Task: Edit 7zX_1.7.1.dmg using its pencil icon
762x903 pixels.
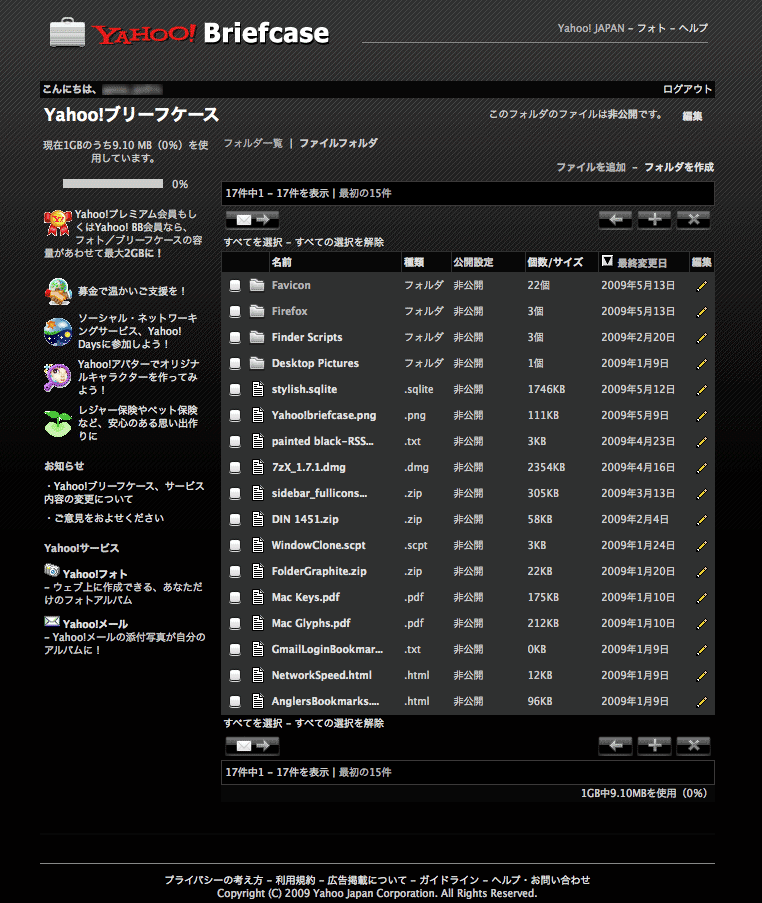Action: [x=701, y=468]
